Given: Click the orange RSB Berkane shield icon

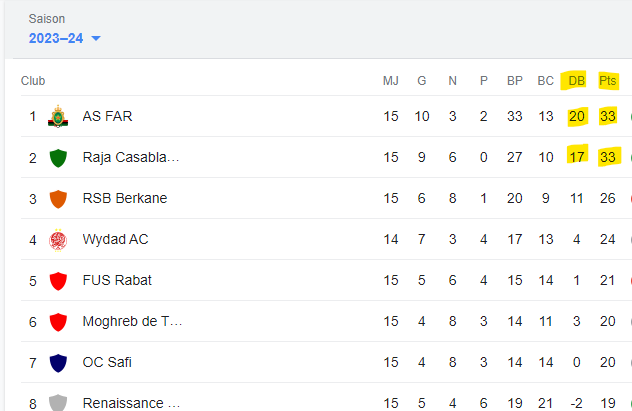Looking at the screenshot, I should click(x=58, y=198).
